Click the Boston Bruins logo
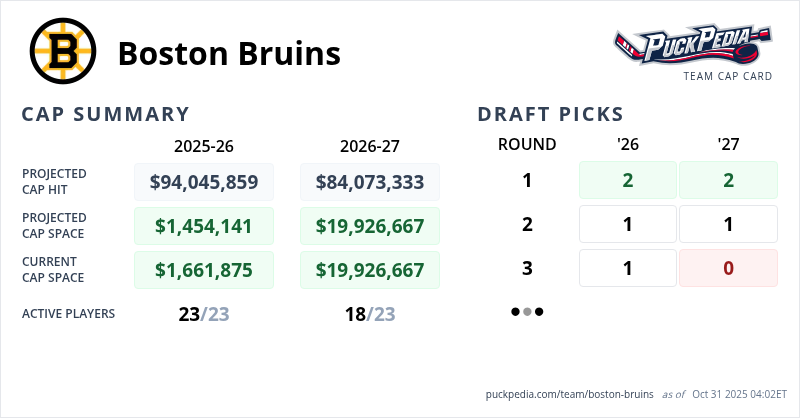The image size is (800, 418). 62,52
